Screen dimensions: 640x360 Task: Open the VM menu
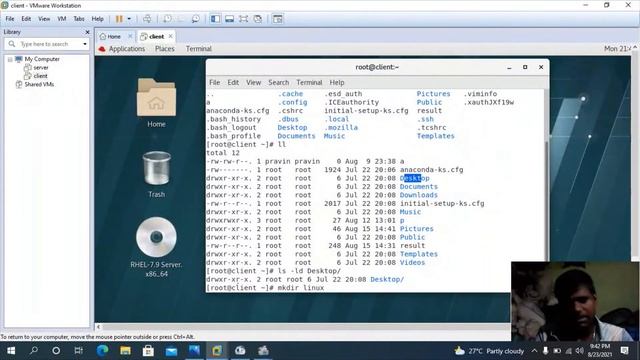[x=62, y=19]
